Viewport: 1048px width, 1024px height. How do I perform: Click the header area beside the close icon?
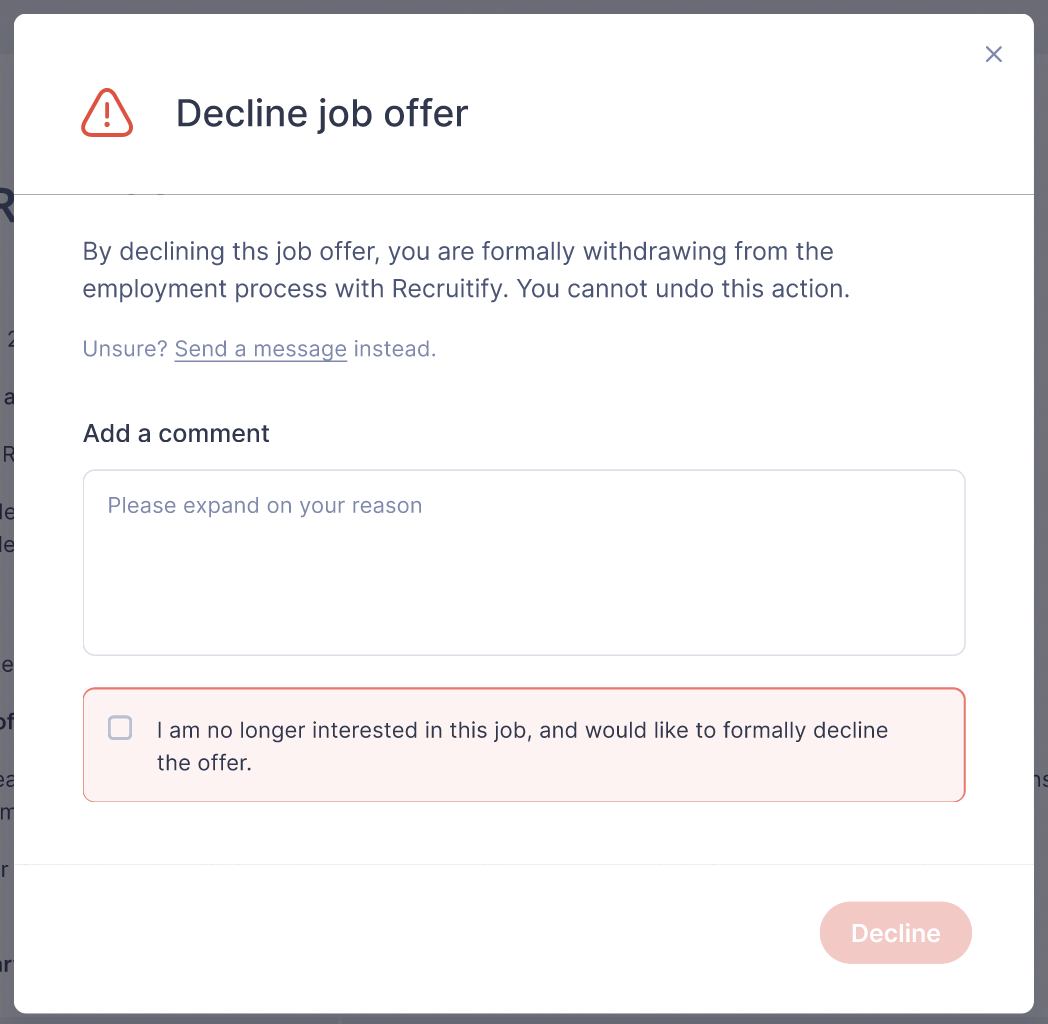735,113
